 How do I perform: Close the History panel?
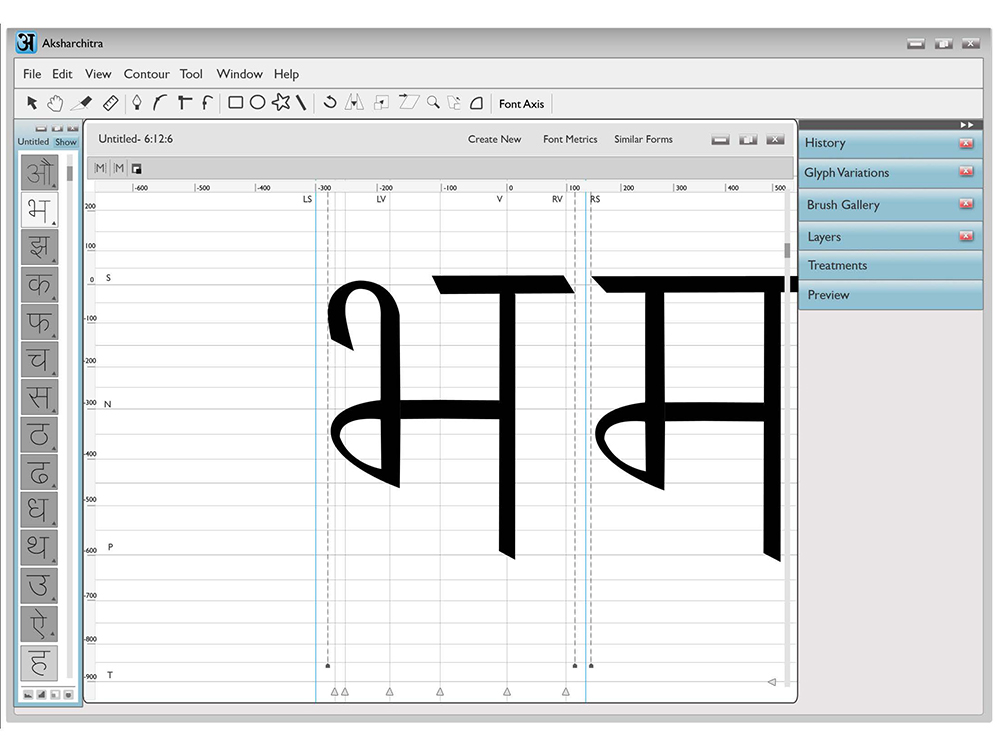point(966,143)
